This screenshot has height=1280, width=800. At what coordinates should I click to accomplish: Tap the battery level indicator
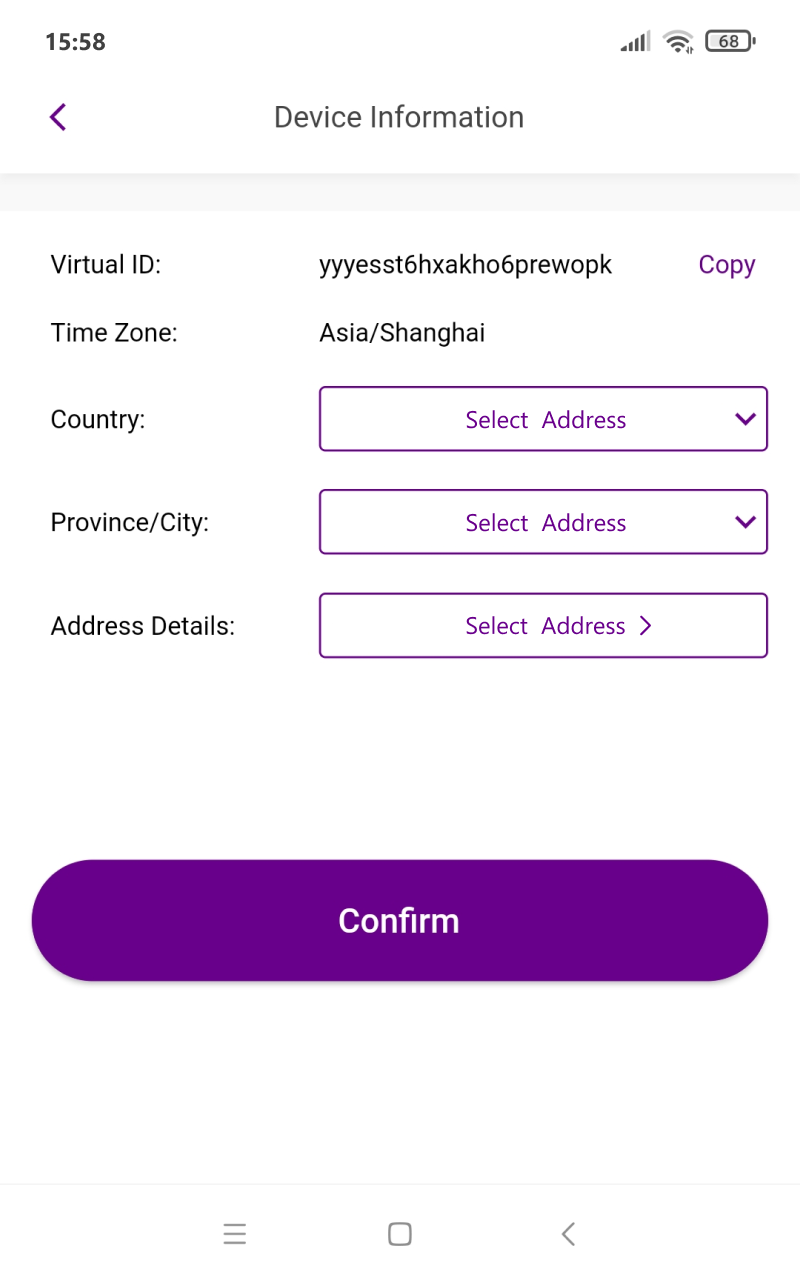(x=730, y=42)
